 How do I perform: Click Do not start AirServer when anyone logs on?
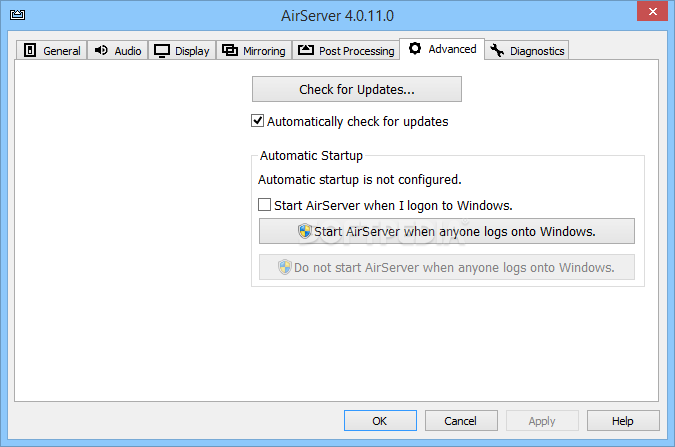point(447,267)
